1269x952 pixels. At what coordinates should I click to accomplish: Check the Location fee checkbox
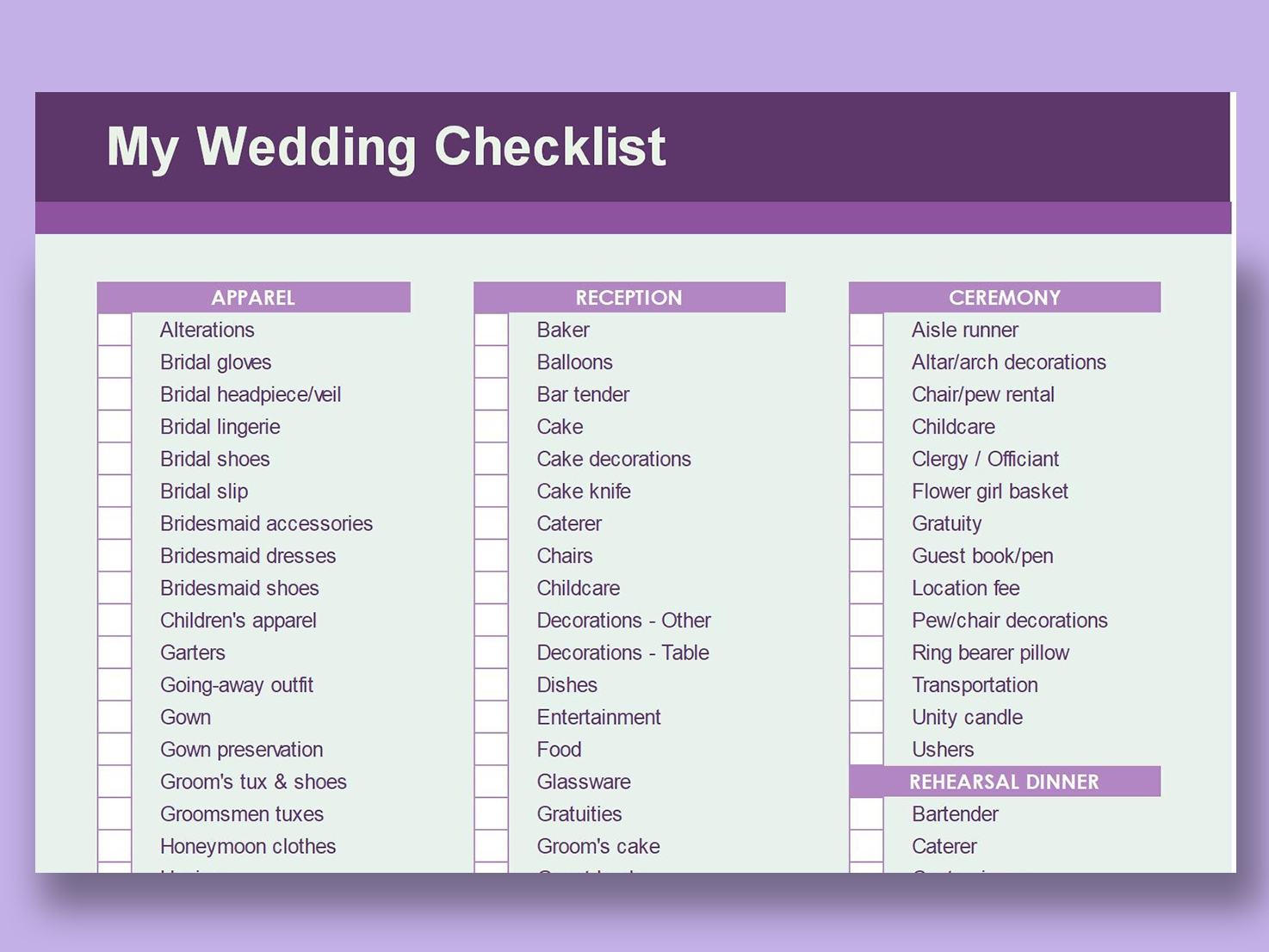point(867,588)
